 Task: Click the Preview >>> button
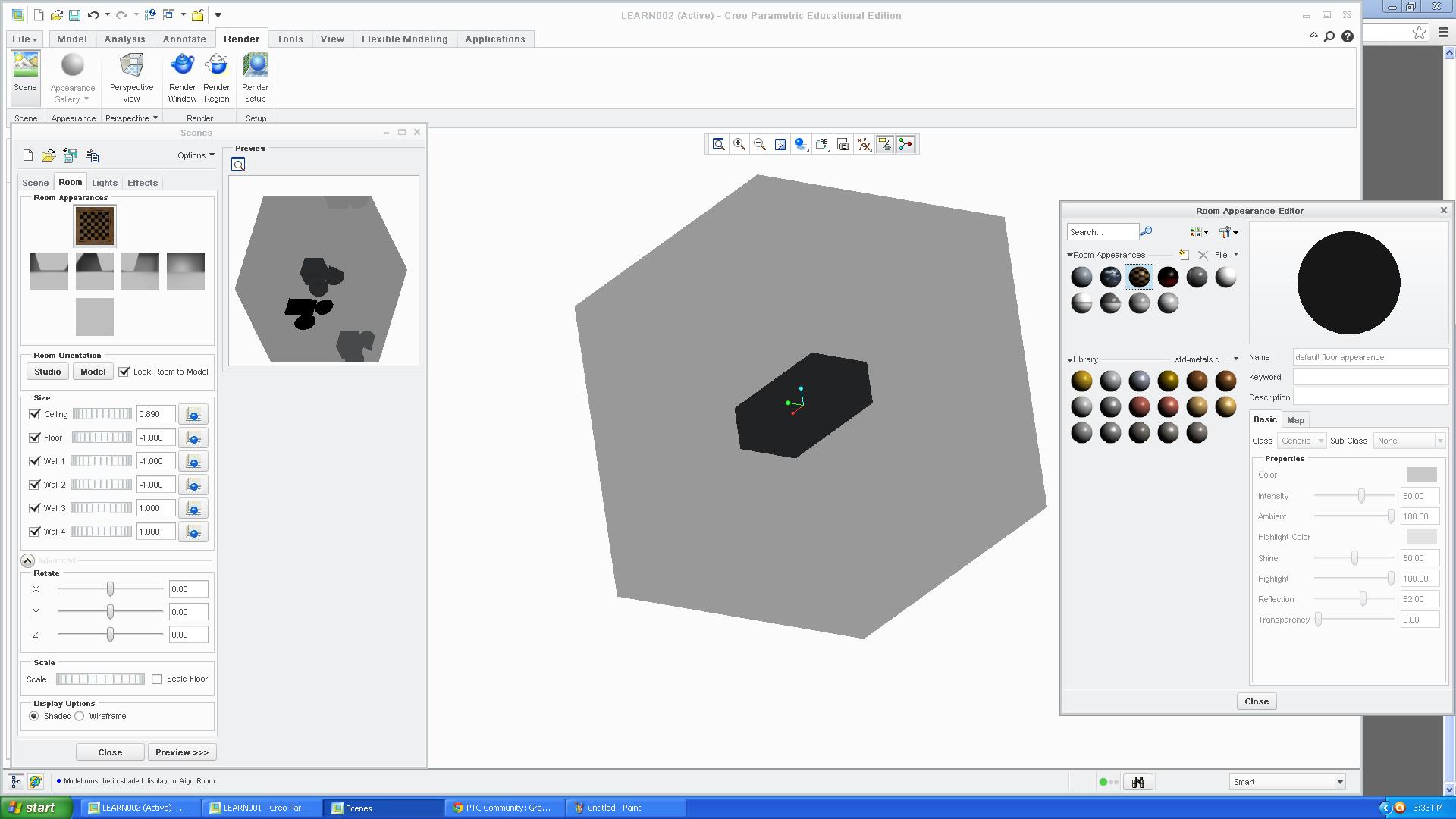click(x=182, y=752)
